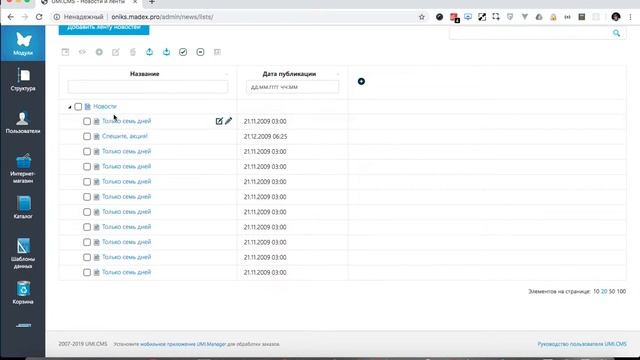Click the blue download toolbar icon
Screen dimensions: 640x360
(x=166, y=52)
